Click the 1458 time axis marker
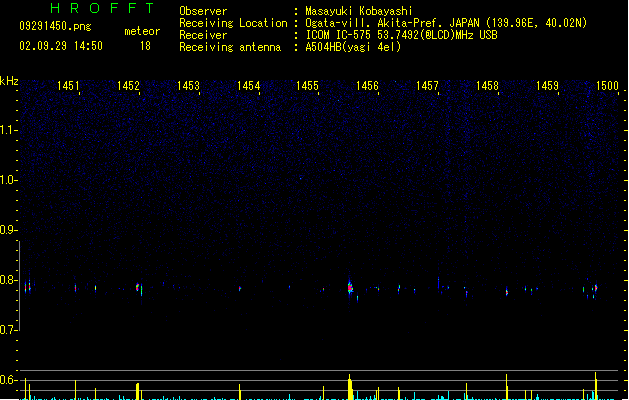629x400 pixels. pyautogui.click(x=487, y=86)
